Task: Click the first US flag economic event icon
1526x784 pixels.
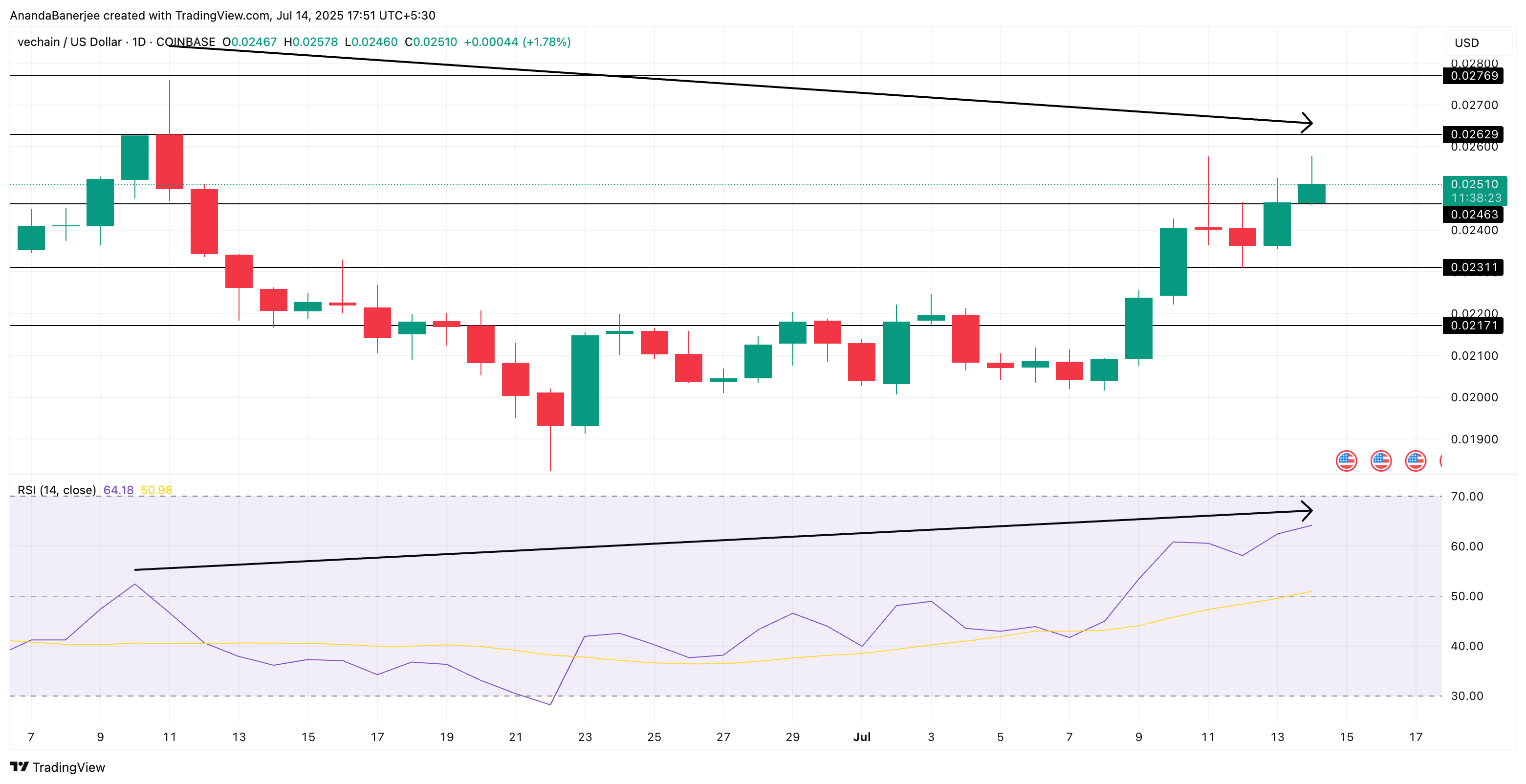Action: pyautogui.click(x=1346, y=460)
